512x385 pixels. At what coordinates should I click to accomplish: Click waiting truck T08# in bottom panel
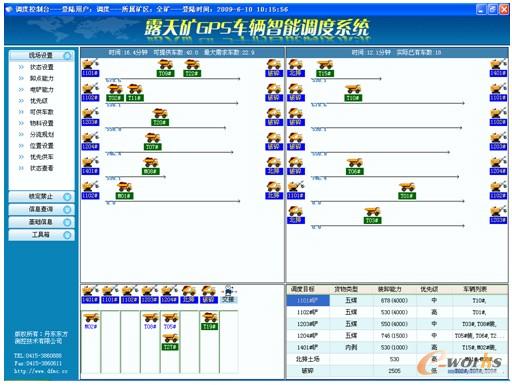point(150,321)
